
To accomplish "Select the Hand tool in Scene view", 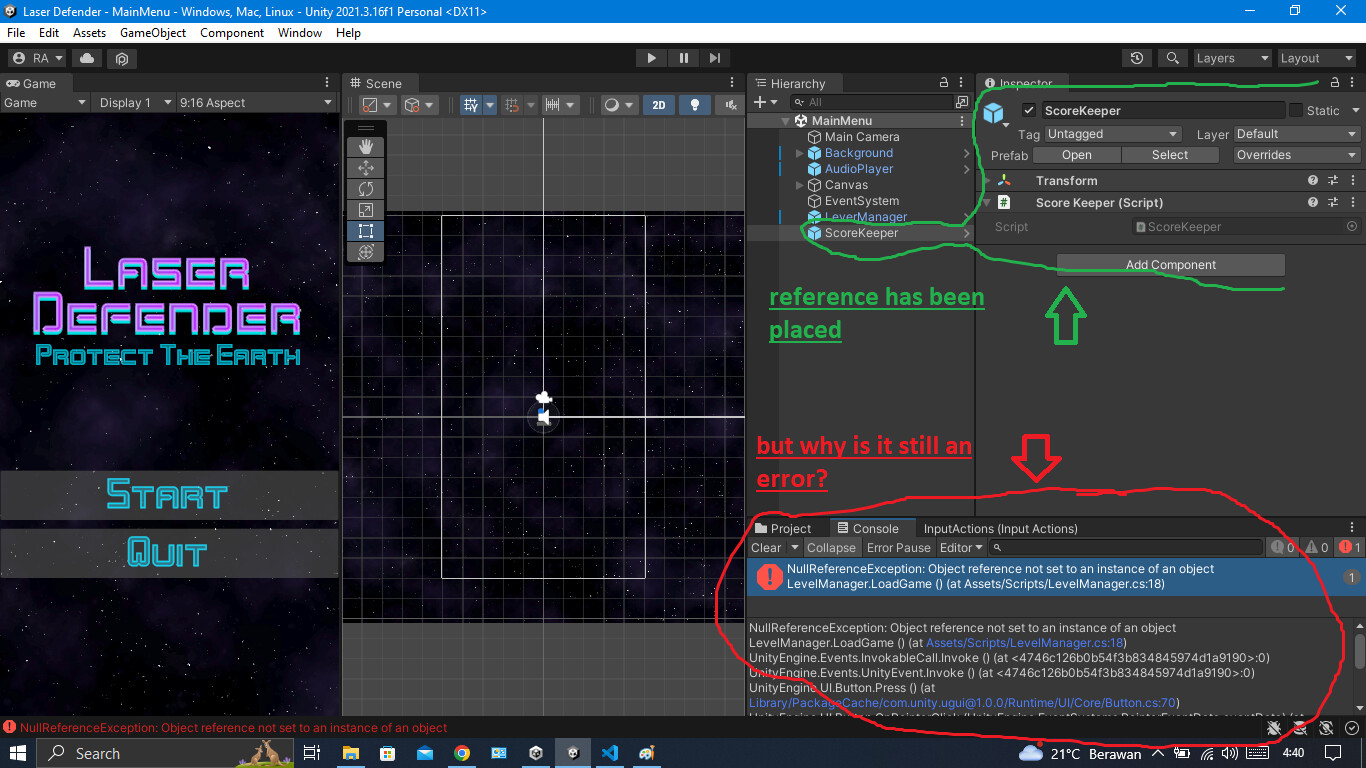I will tap(366, 147).
